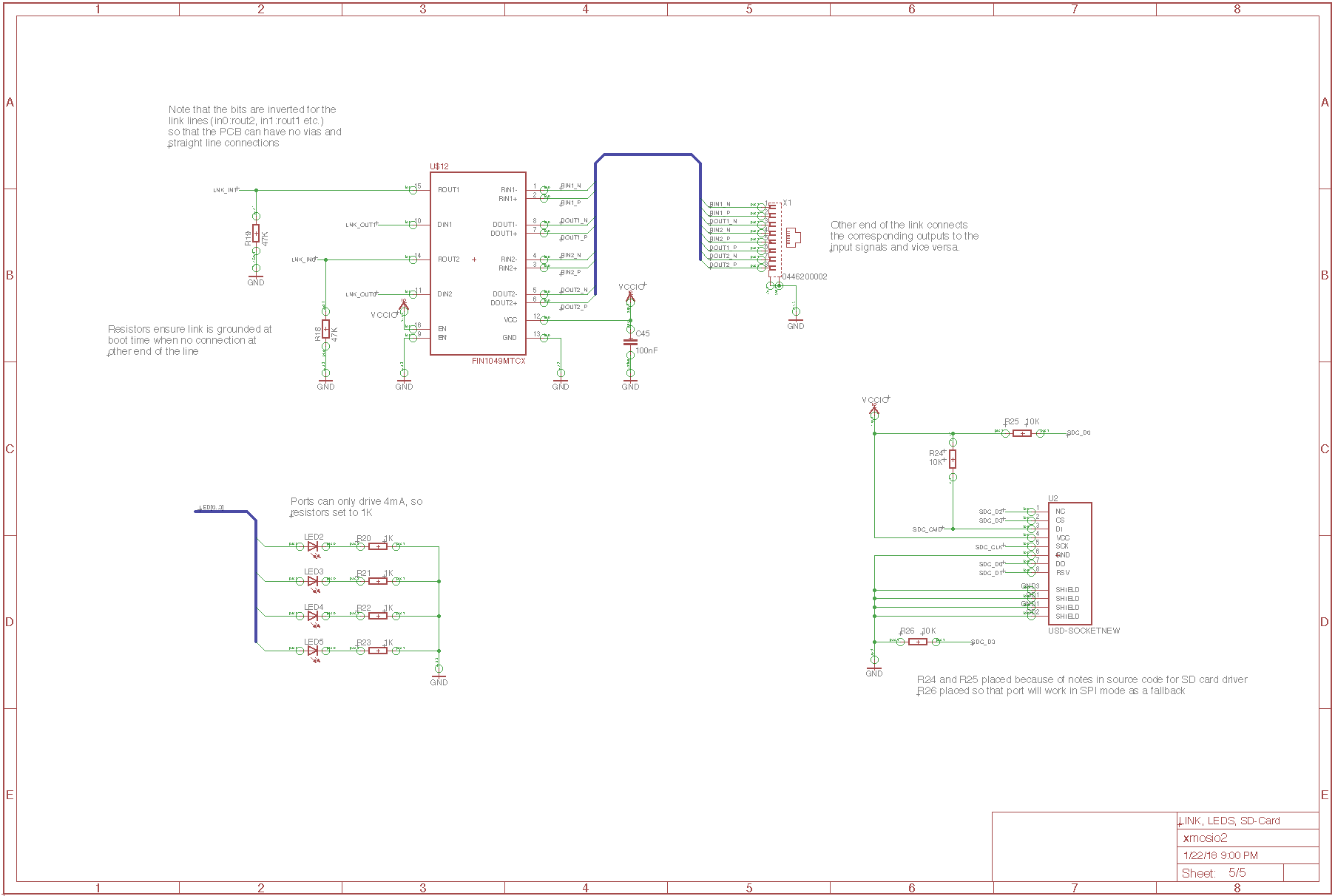Click the DOUT2_P label beside U$12 pin 6

pyautogui.click(x=574, y=307)
